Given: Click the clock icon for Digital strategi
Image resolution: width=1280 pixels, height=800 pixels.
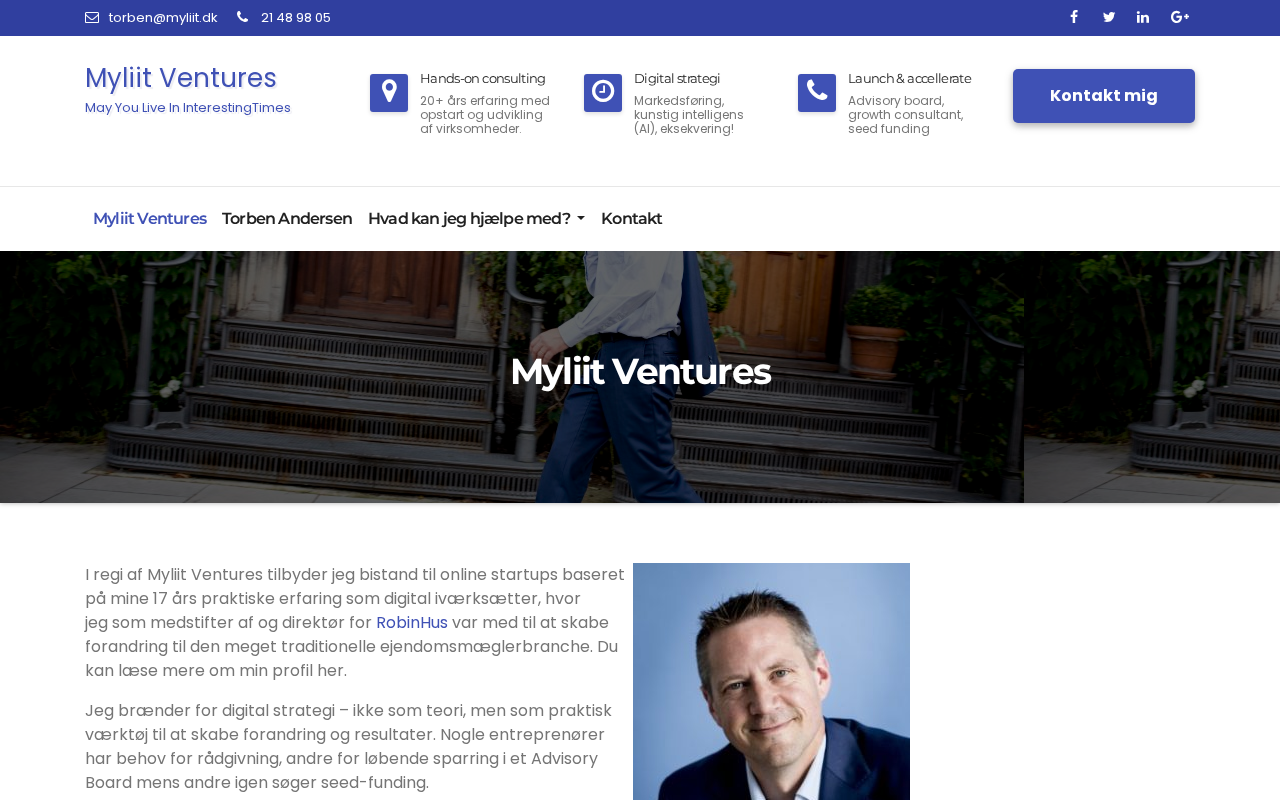Looking at the screenshot, I should click(x=603, y=93).
